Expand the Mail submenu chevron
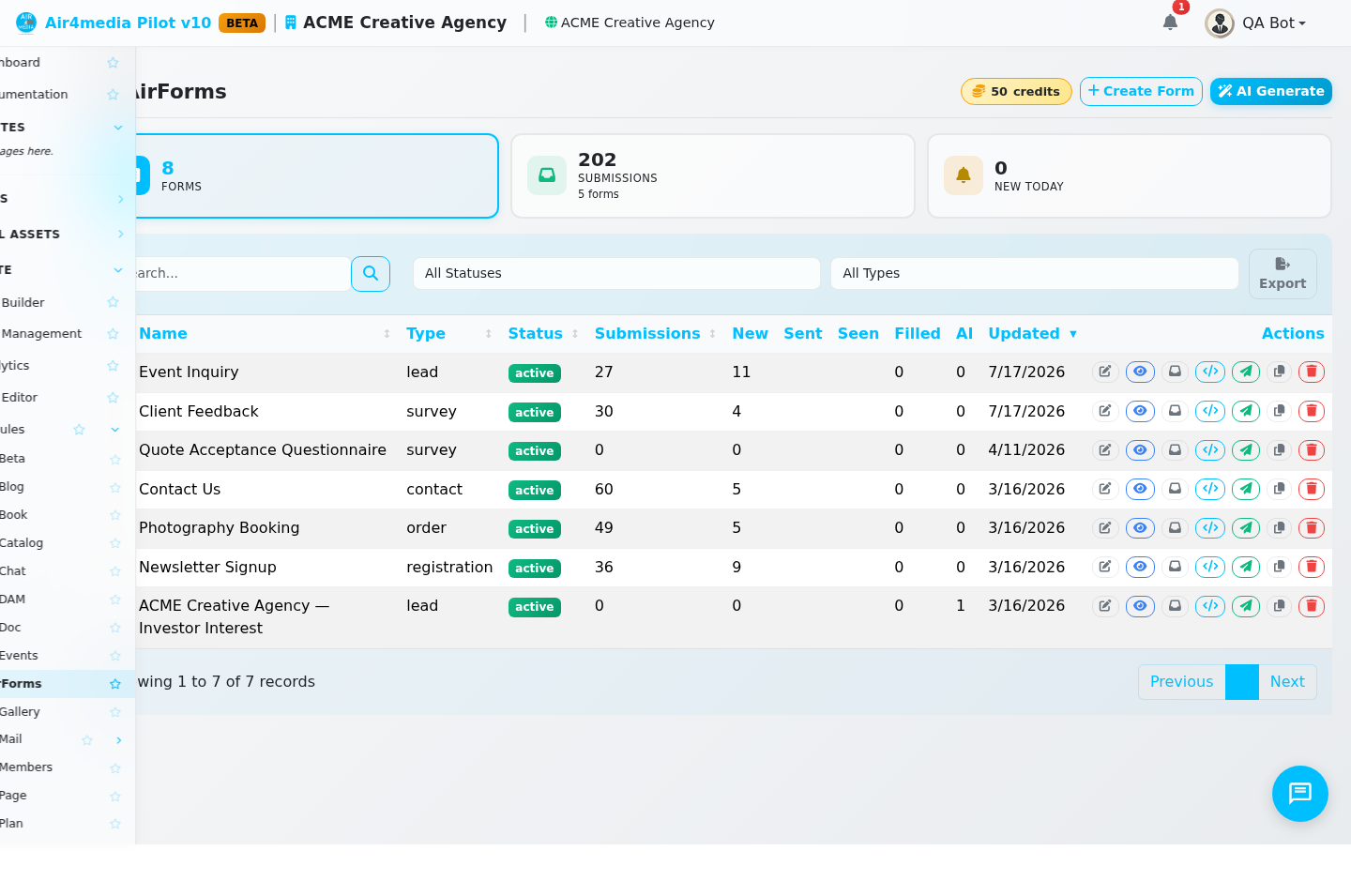Screen dimensions: 1351x896 [118, 740]
